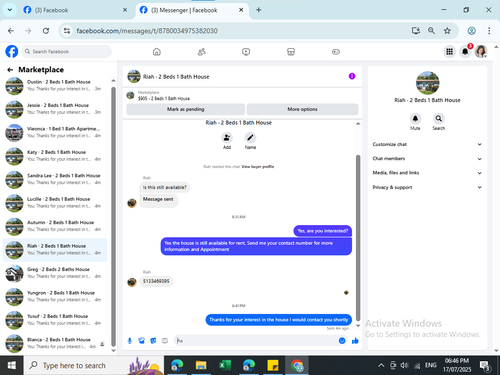Screen dimensions: 500x375
Task: Search in conversation magnifier icon
Action: tap(439, 119)
